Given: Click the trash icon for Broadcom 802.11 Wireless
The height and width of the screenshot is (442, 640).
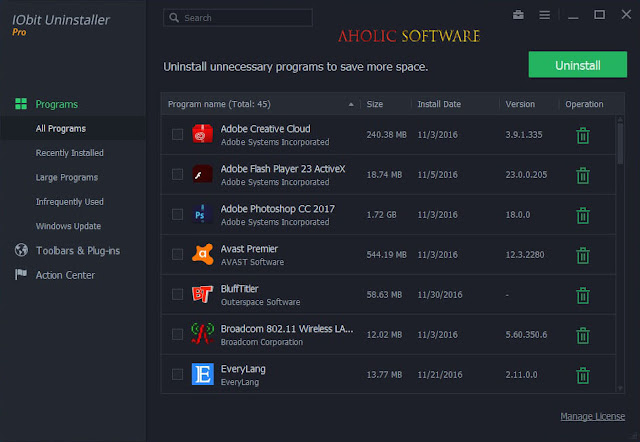Looking at the screenshot, I should coord(583,335).
